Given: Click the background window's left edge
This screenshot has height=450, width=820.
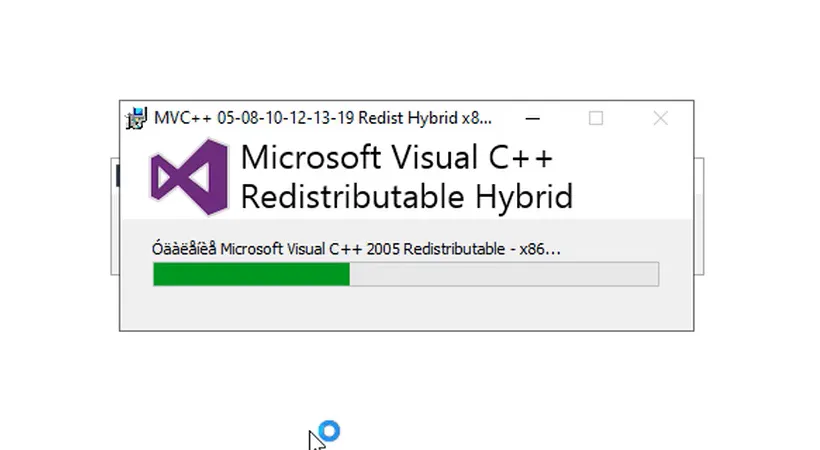Looking at the screenshot, I should coord(114,215).
